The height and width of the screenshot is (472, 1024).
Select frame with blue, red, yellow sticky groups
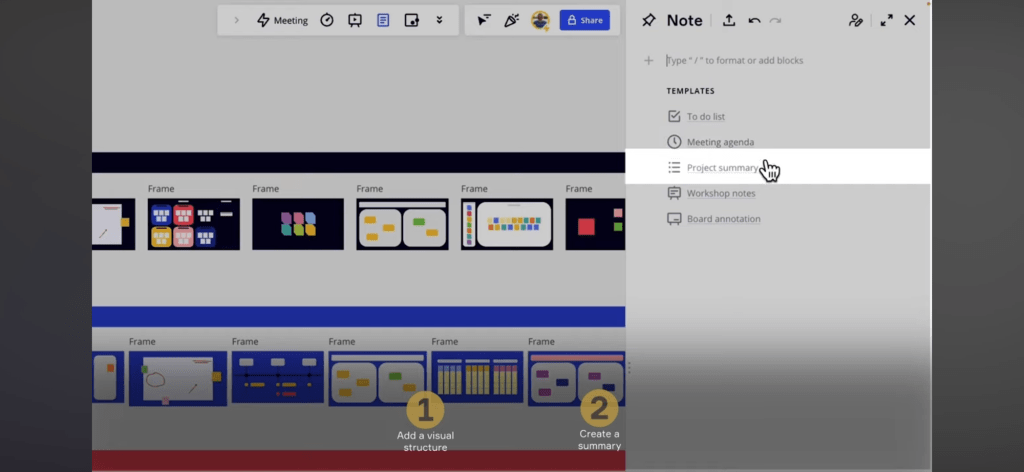pyautogui.click(x=193, y=224)
